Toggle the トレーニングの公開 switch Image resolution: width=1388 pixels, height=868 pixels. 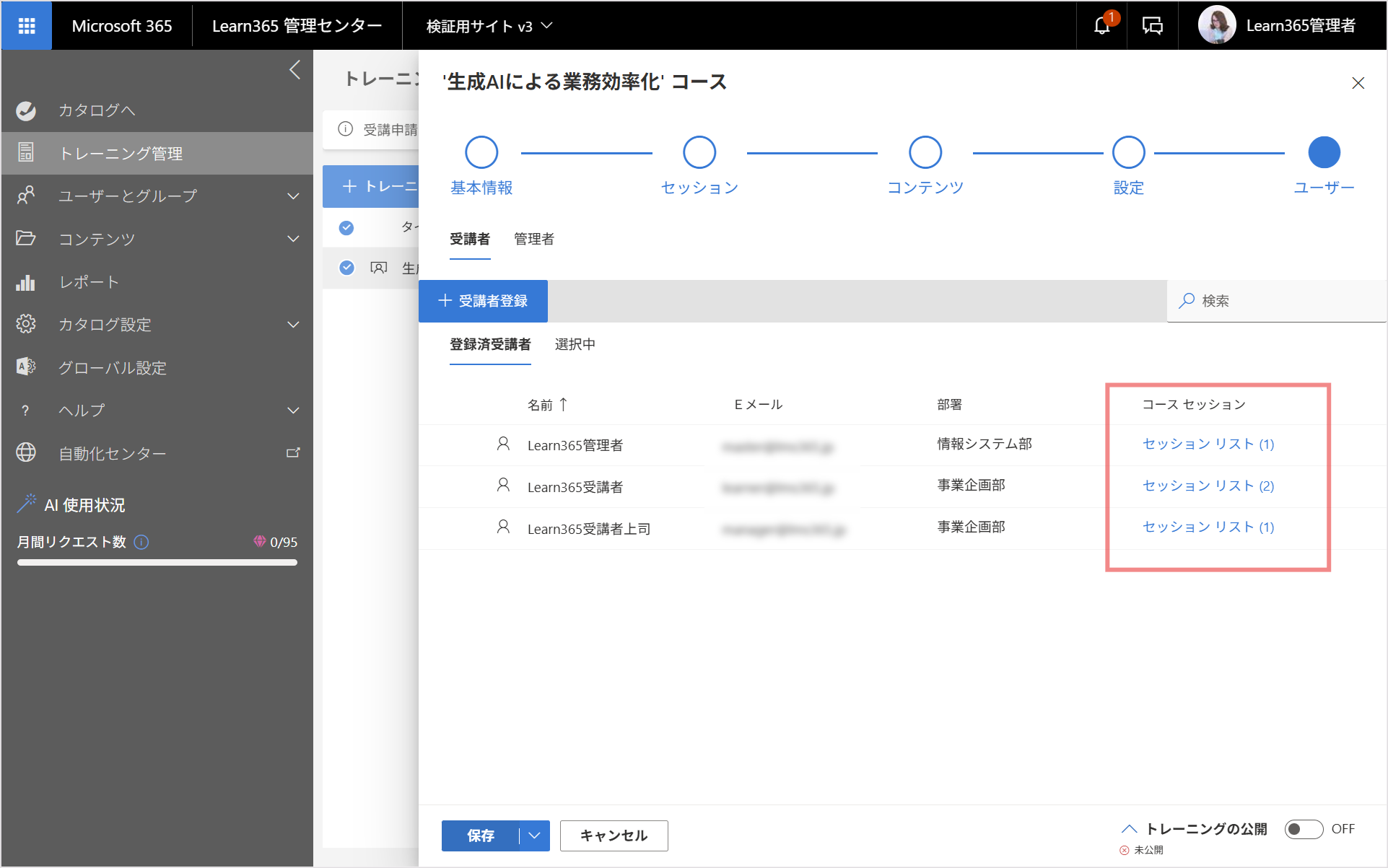coord(1304,829)
